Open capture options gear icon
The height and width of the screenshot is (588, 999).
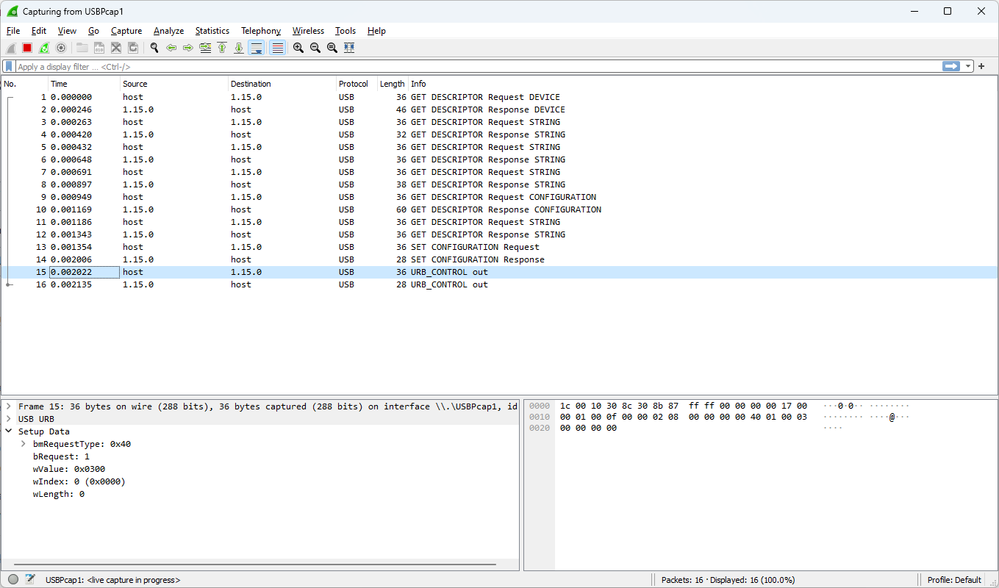pos(61,48)
